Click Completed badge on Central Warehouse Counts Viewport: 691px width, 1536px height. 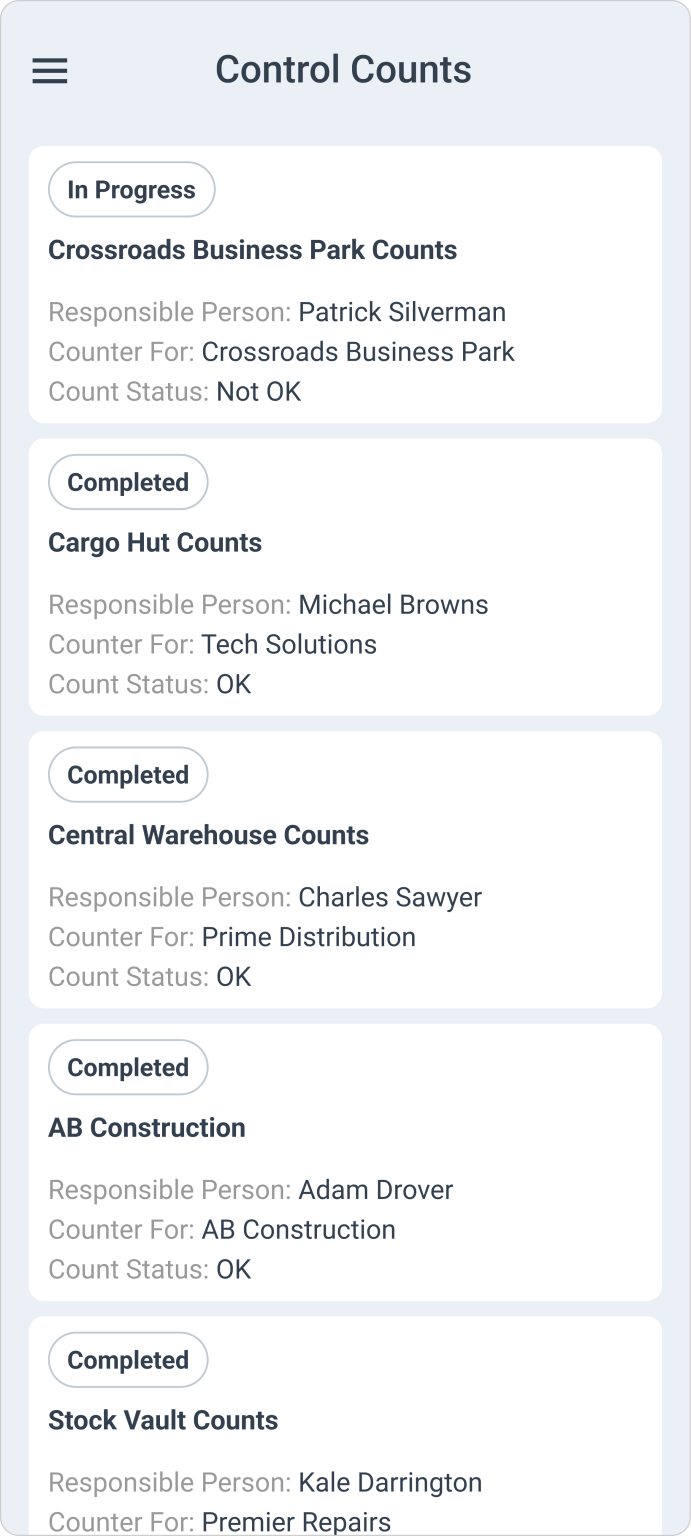(128, 775)
